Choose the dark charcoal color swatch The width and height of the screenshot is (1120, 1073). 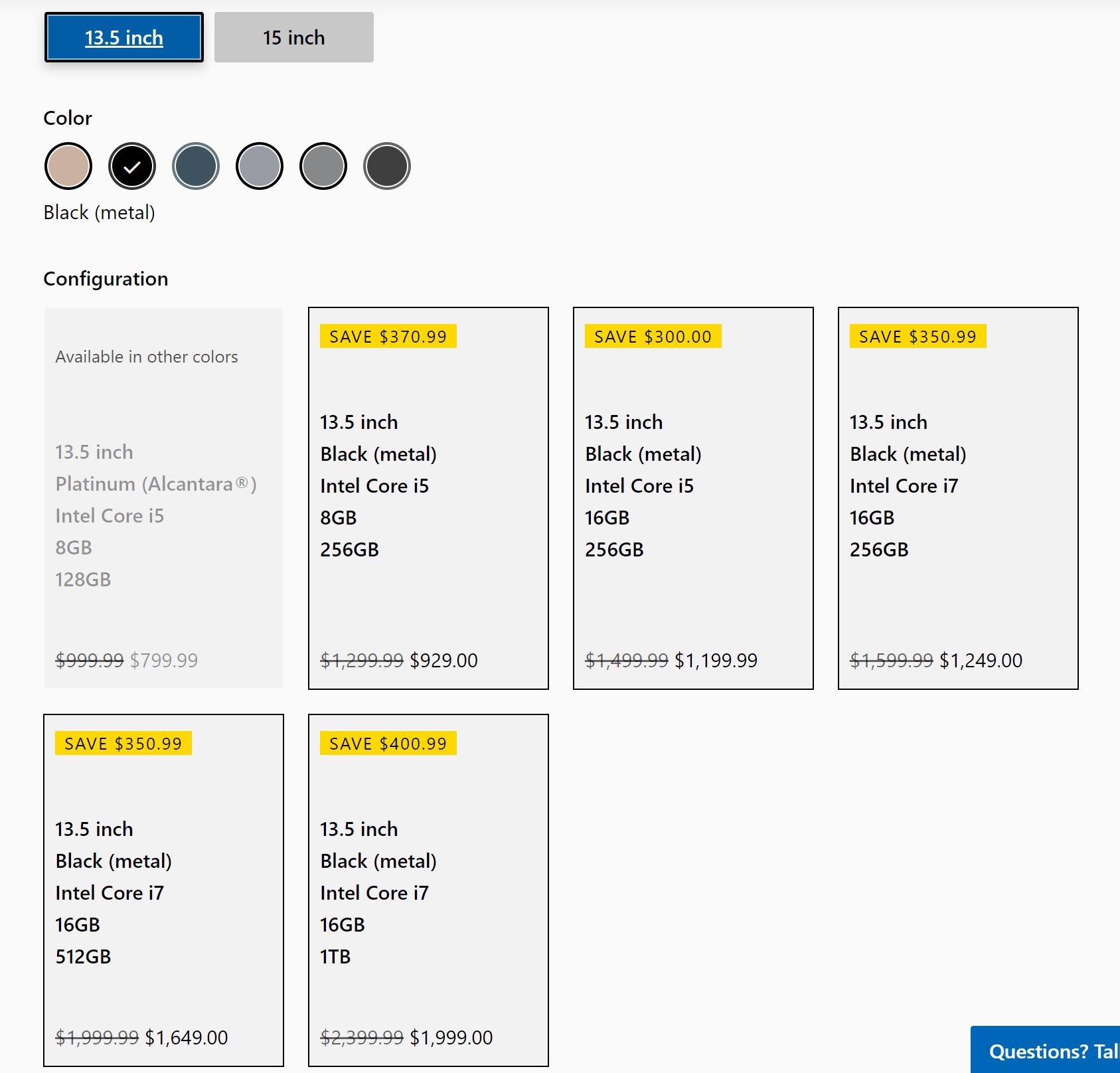click(x=387, y=166)
